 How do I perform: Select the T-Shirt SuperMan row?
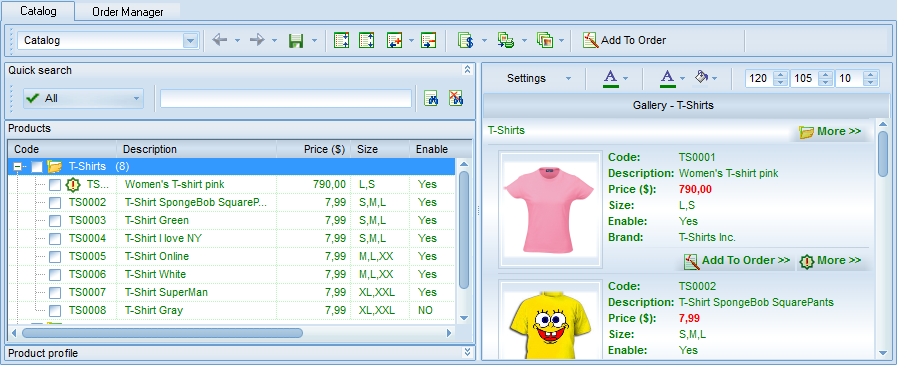coord(231,292)
